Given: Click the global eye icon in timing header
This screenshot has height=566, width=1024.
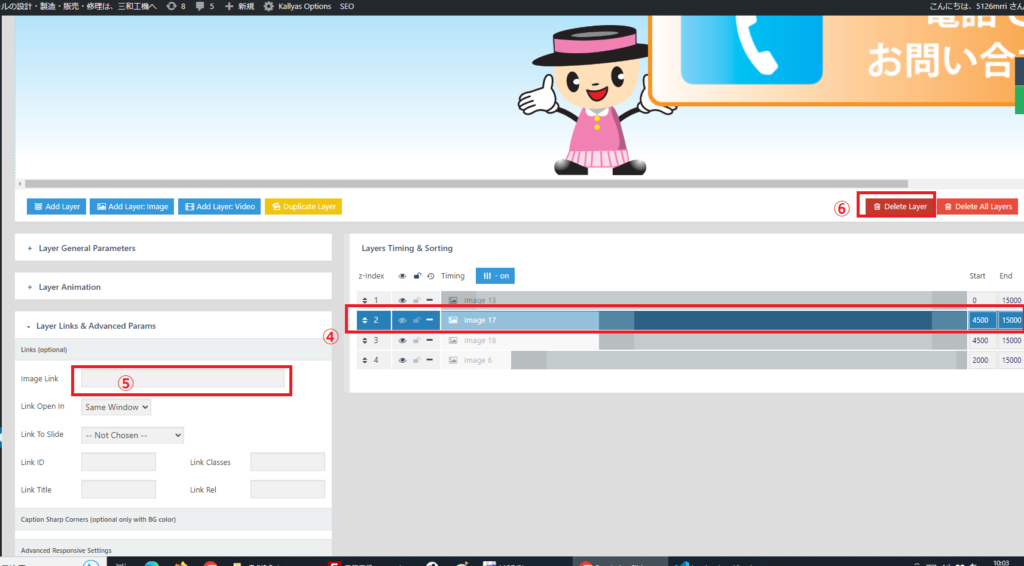Looking at the screenshot, I should coord(402,276).
